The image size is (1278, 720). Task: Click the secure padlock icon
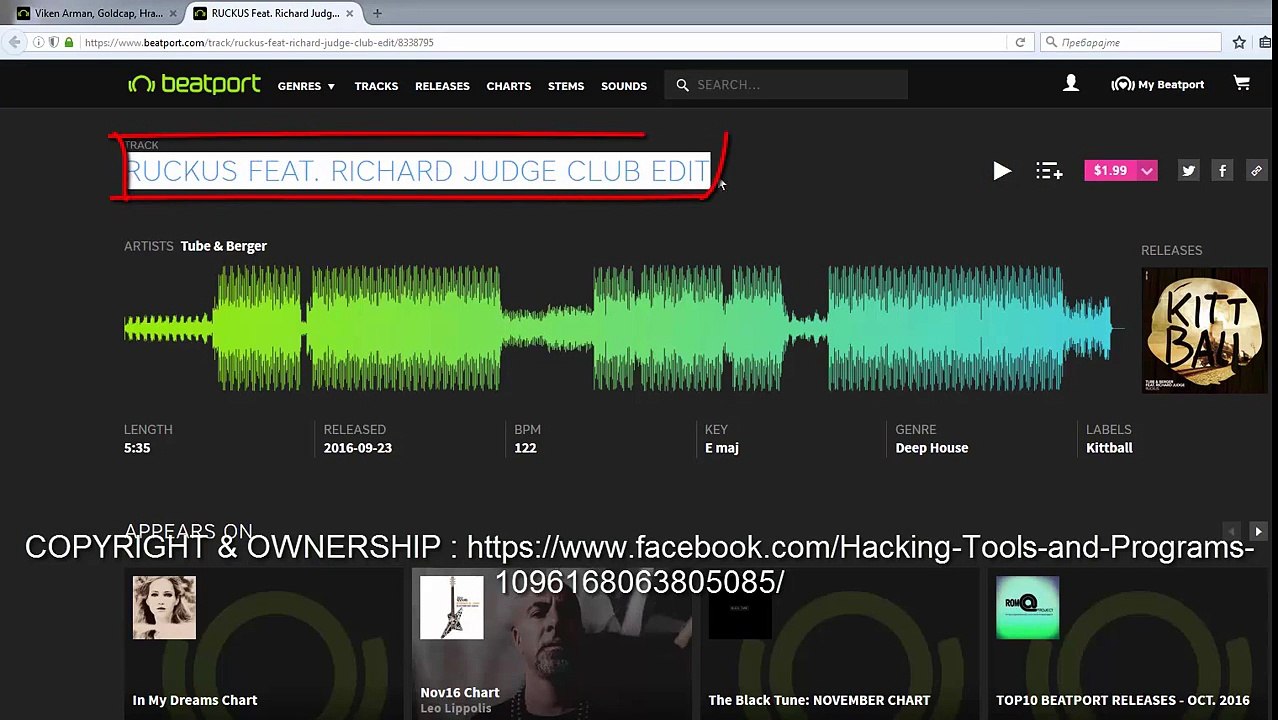tap(69, 42)
